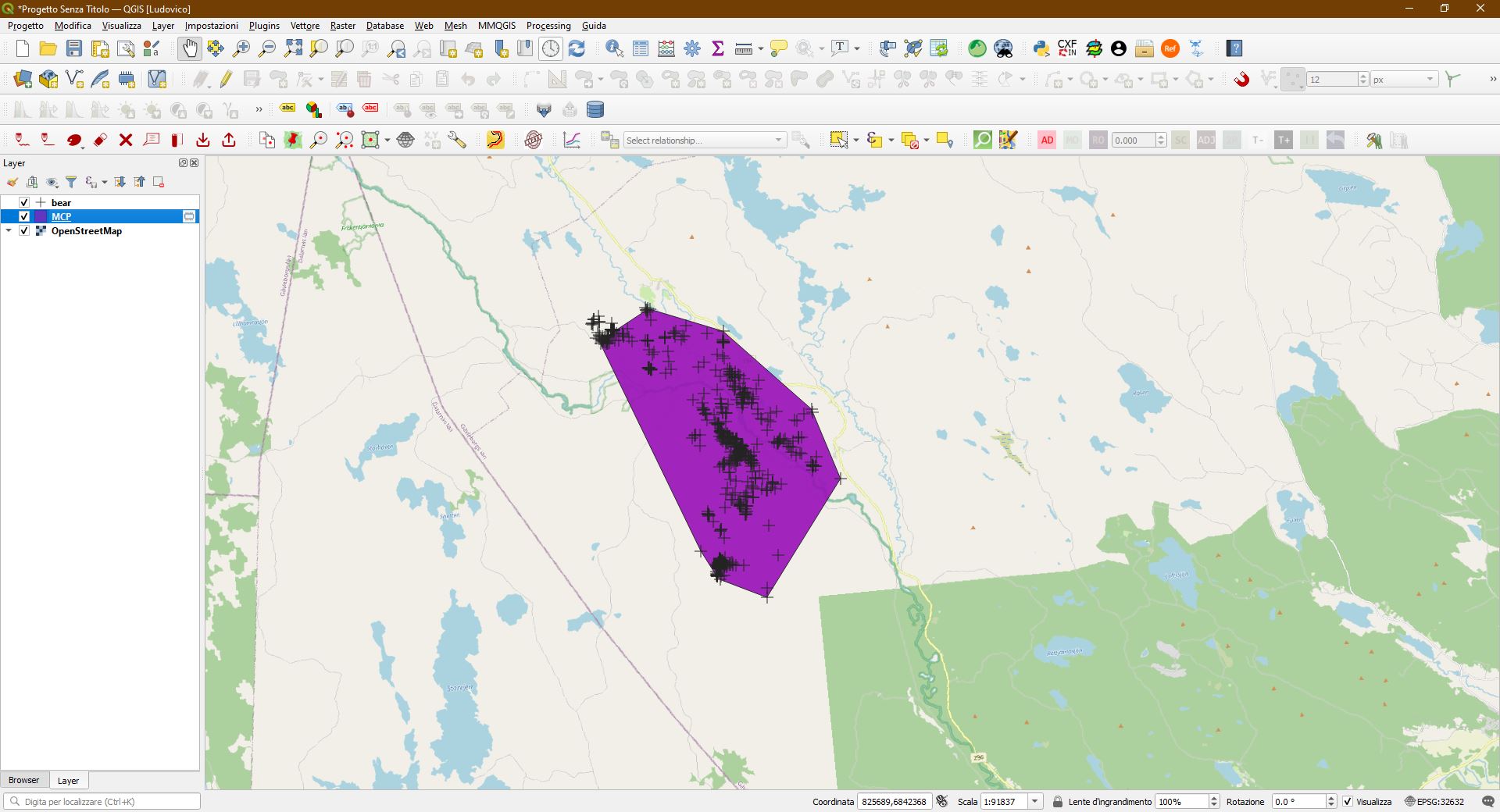Refresh the map canvas
The height and width of the screenshot is (812, 1500).
pyautogui.click(x=577, y=48)
